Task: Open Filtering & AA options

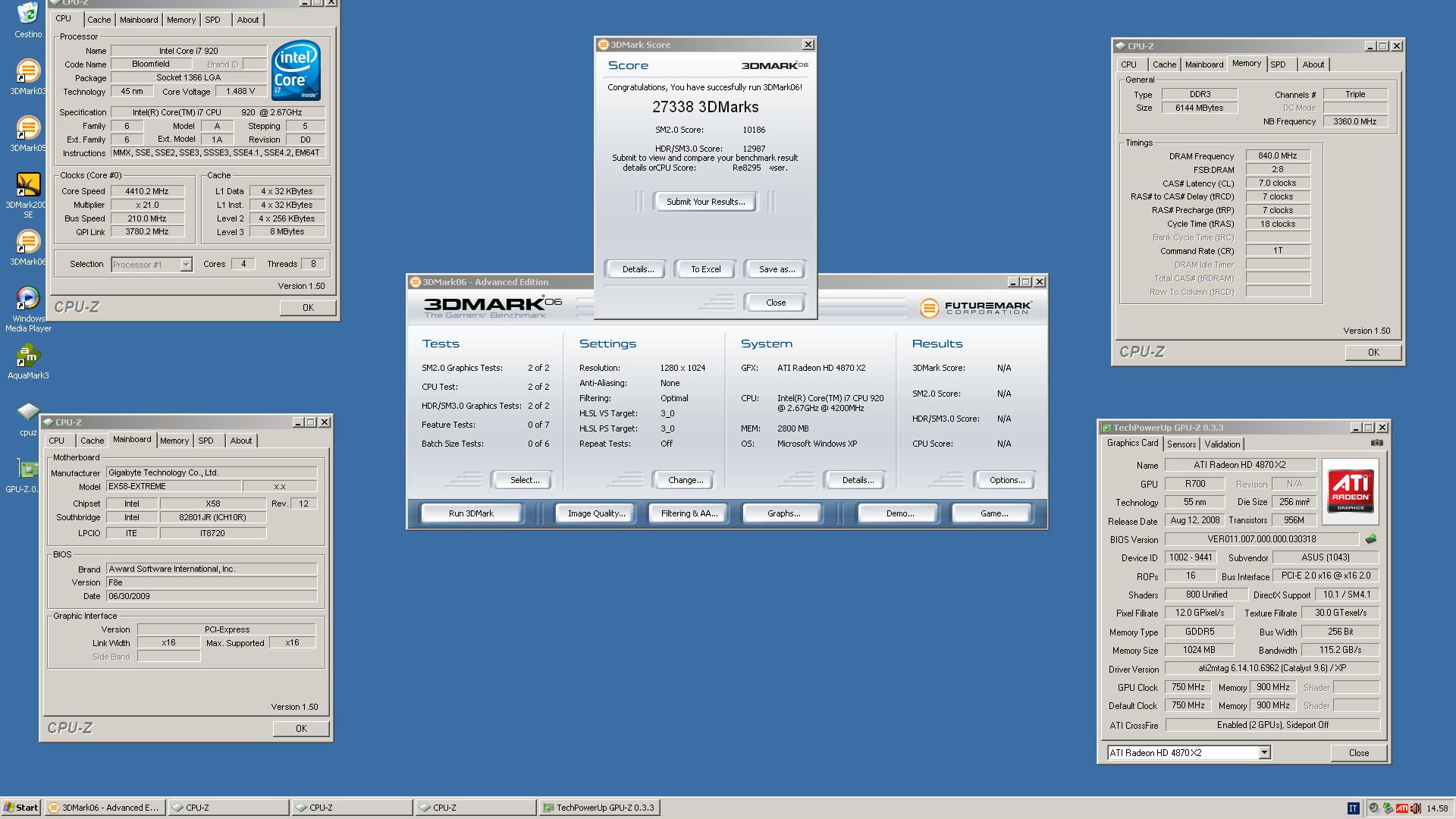Action: [x=689, y=513]
